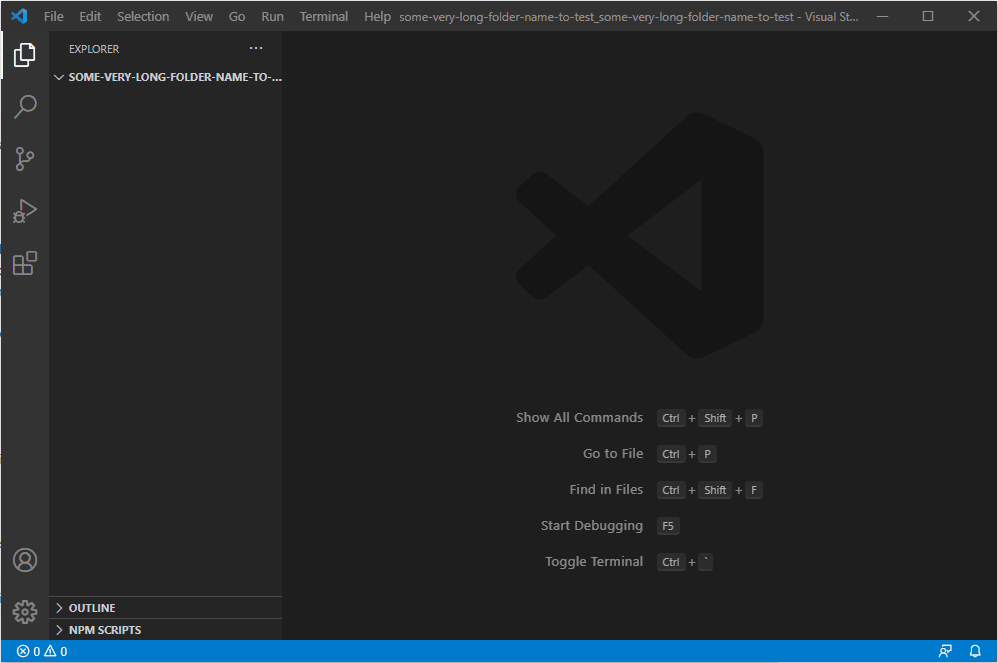
Task: Open the Source Control view
Action: 24,159
